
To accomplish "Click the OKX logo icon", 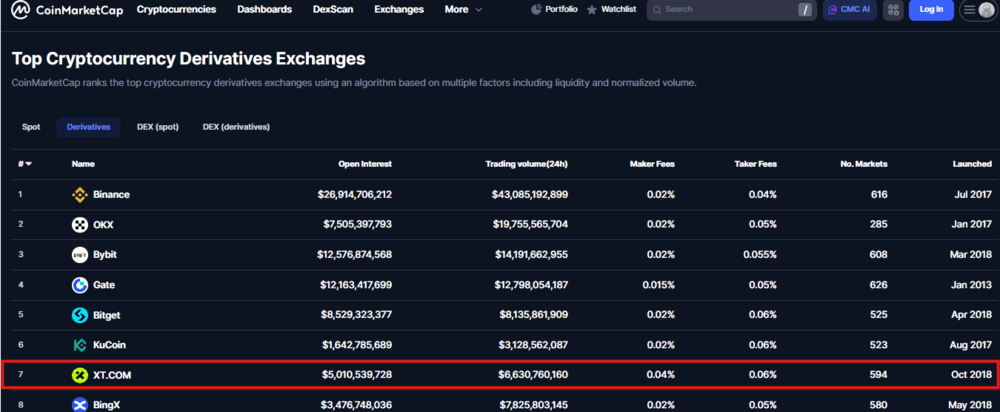I will (x=80, y=224).
